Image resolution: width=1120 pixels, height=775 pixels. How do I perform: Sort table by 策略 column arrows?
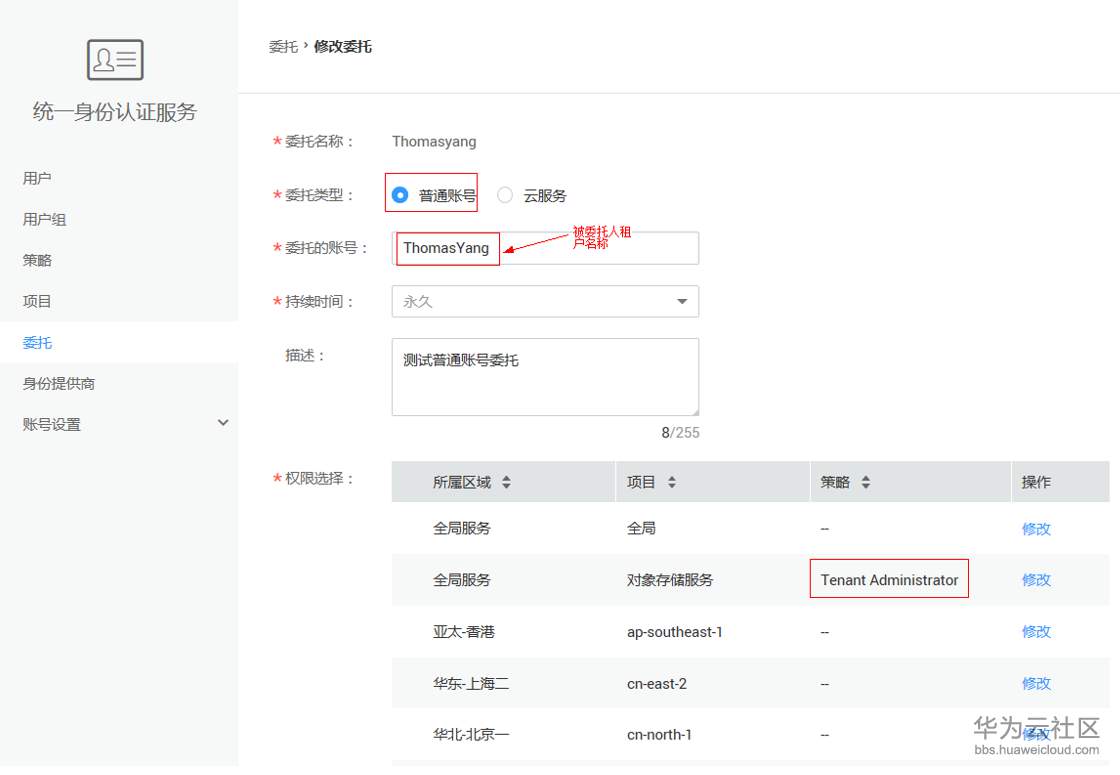(x=866, y=482)
